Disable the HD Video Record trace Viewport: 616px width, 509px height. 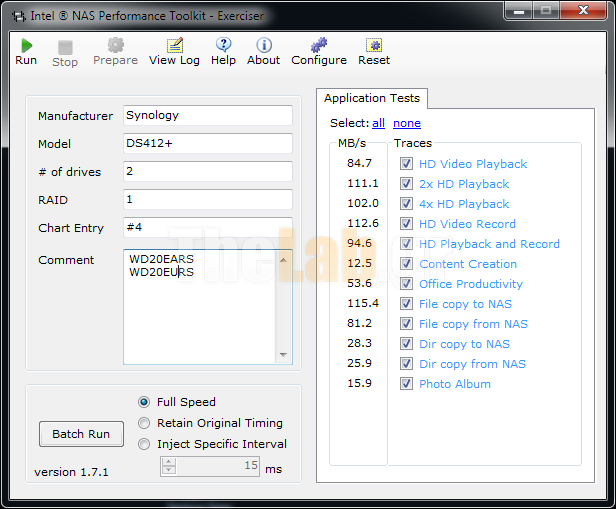pyautogui.click(x=406, y=223)
